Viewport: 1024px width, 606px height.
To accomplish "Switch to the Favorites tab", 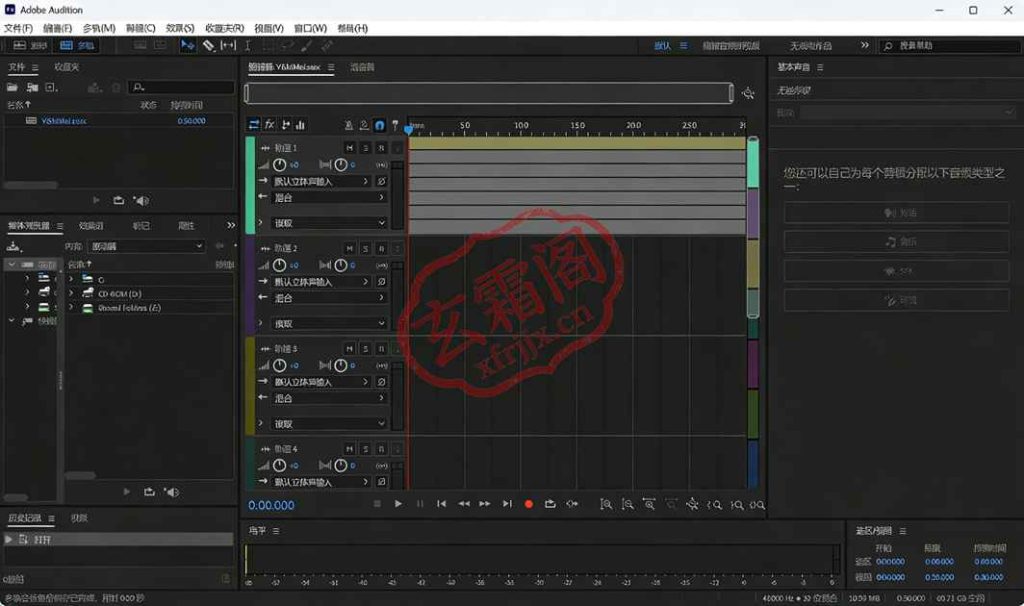I will [x=67, y=67].
